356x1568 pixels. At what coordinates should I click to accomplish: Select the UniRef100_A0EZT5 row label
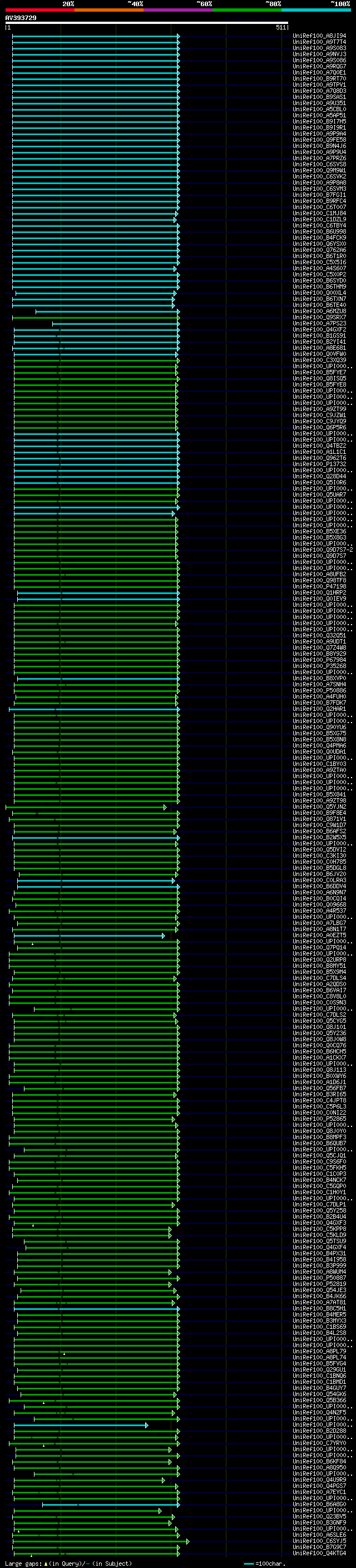point(319,935)
